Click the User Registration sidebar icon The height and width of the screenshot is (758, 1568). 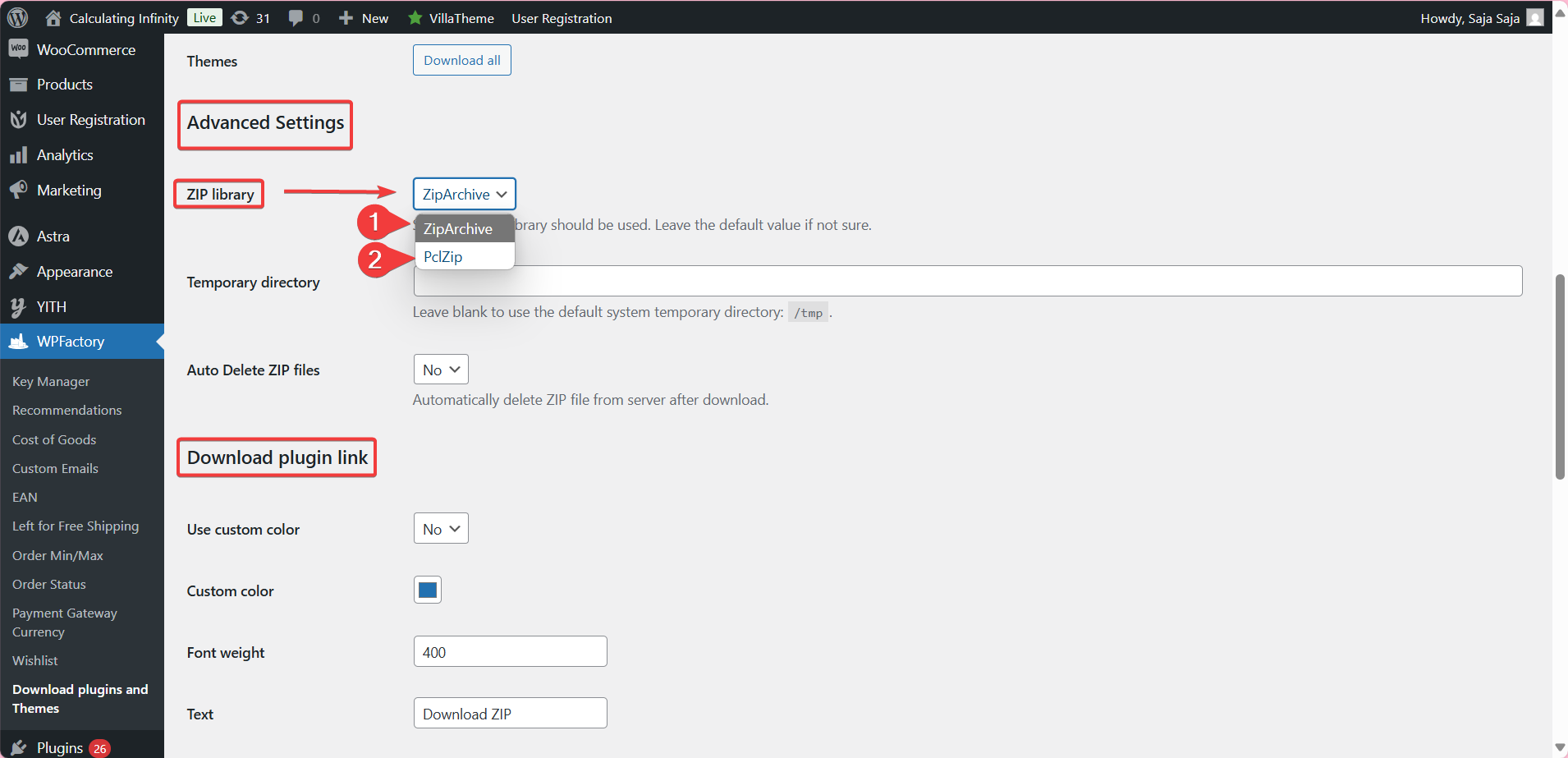click(18, 120)
